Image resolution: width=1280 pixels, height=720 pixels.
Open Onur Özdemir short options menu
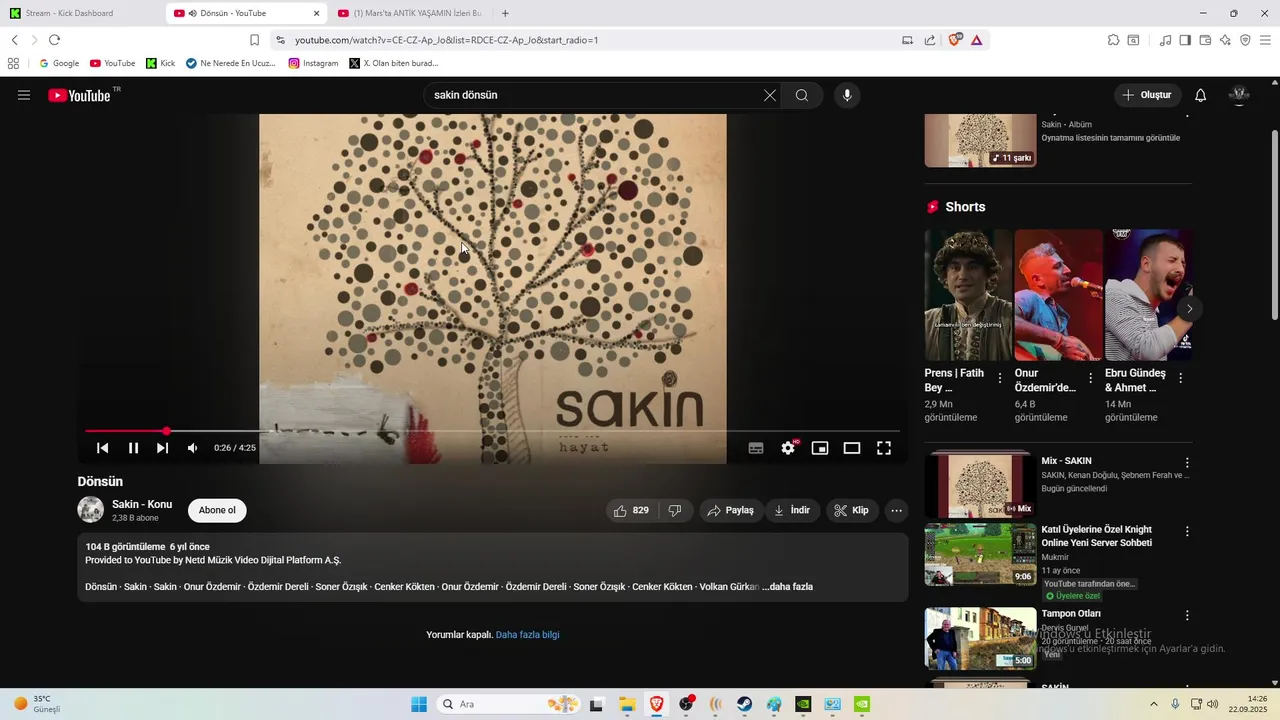[1090, 378]
